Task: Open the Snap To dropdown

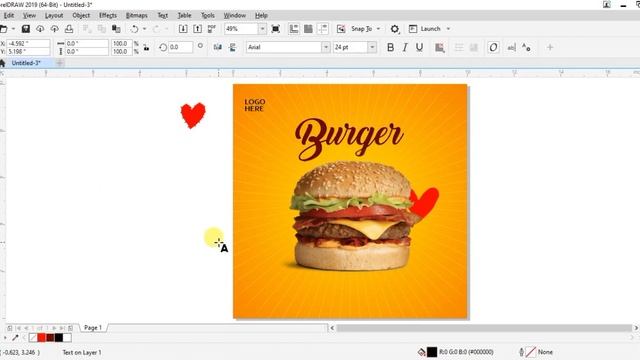Action: [378, 29]
